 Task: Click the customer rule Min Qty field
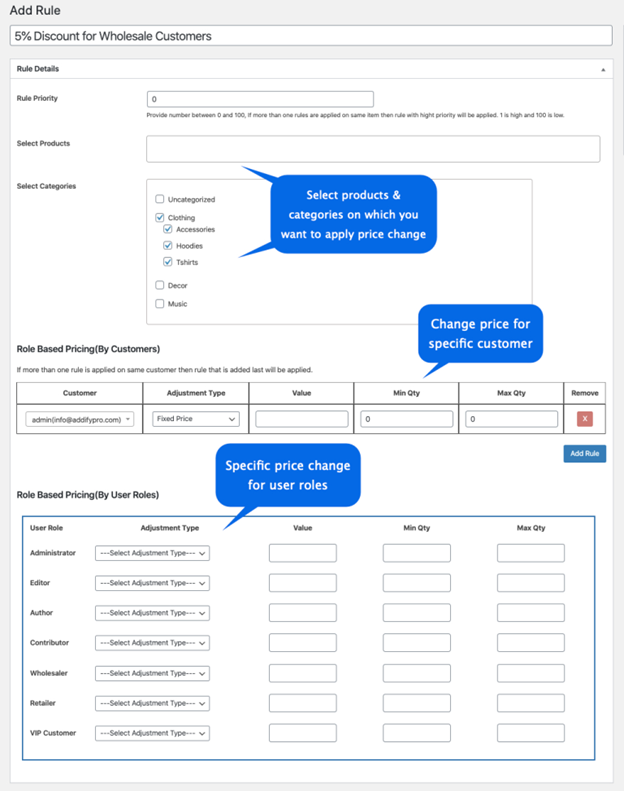click(x=406, y=419)
